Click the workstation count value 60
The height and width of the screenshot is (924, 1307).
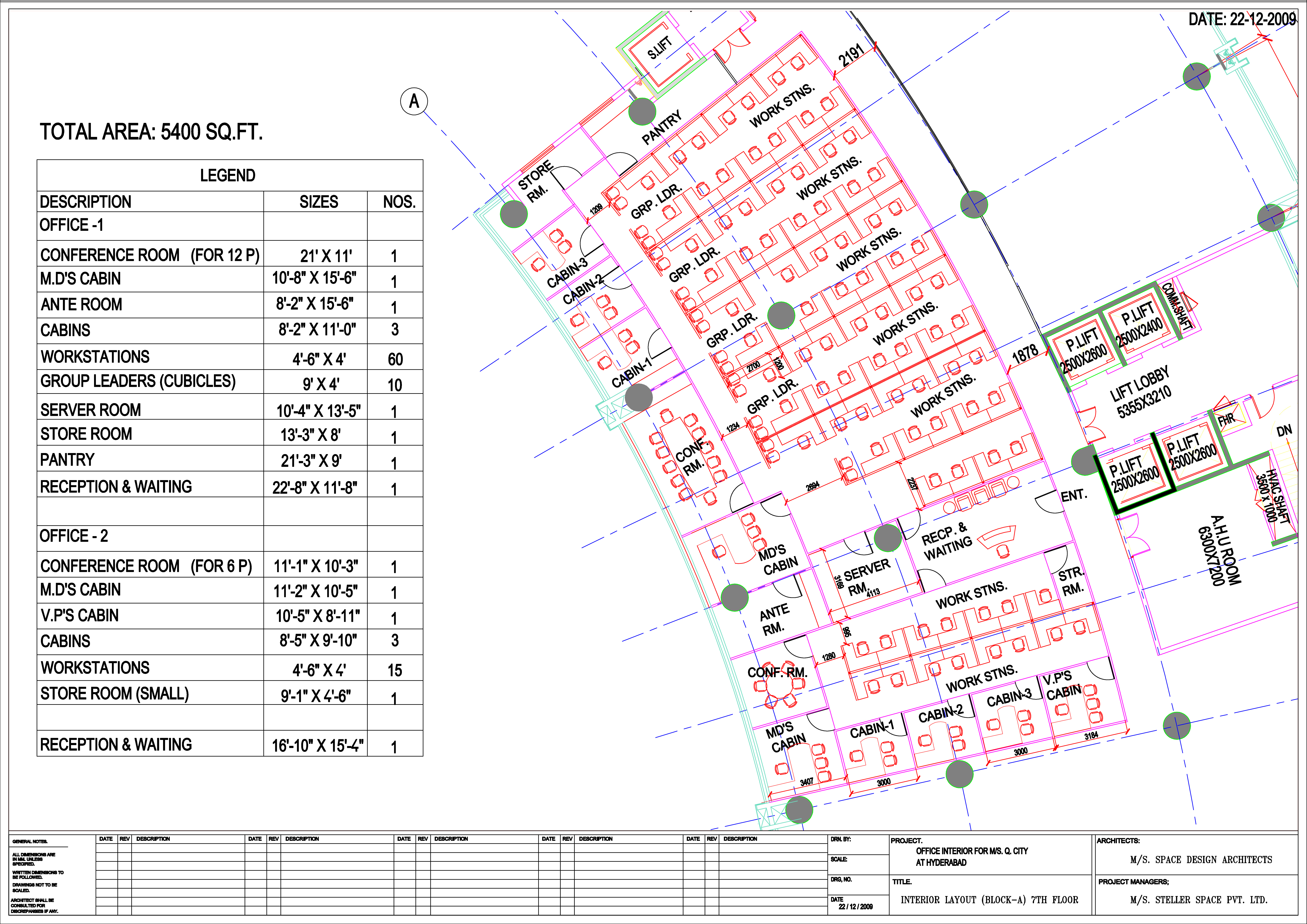tap(395, 359)
